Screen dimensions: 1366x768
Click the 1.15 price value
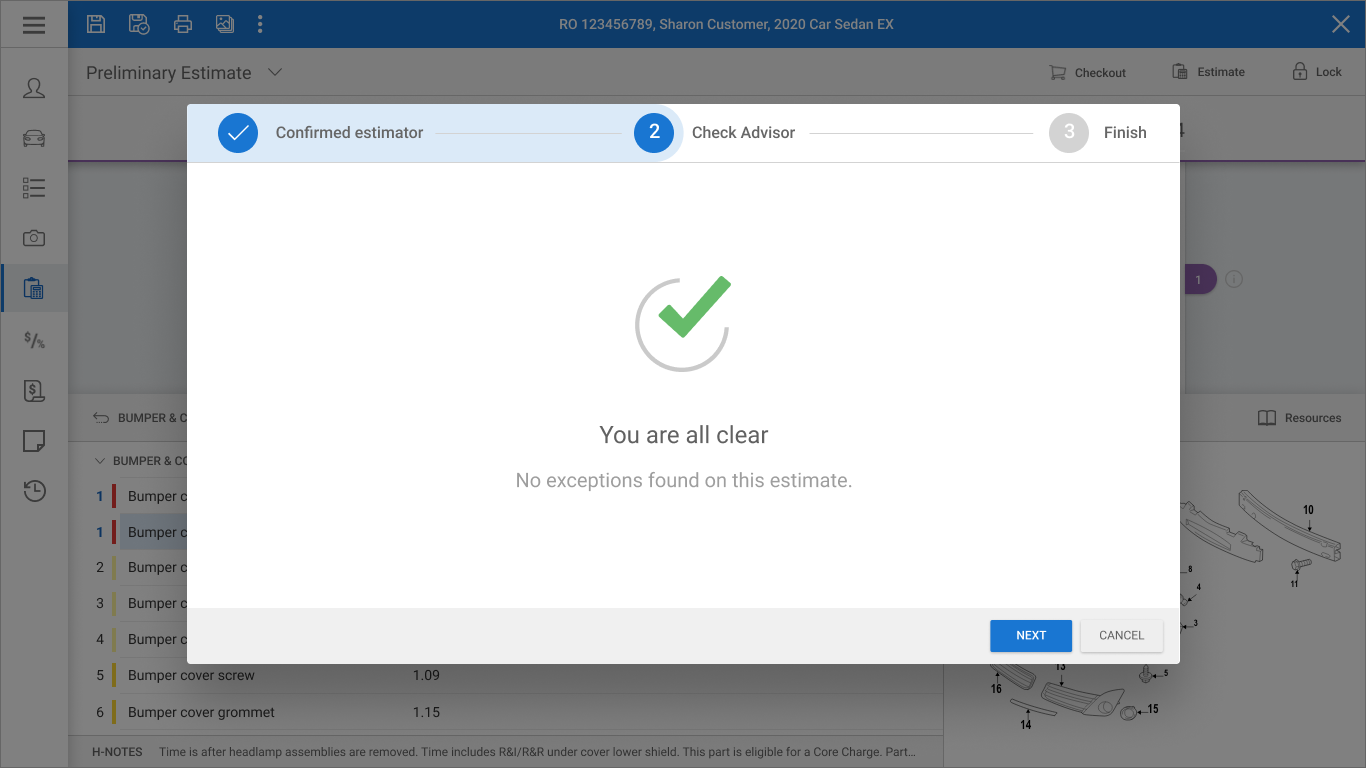tap(426, 712)
